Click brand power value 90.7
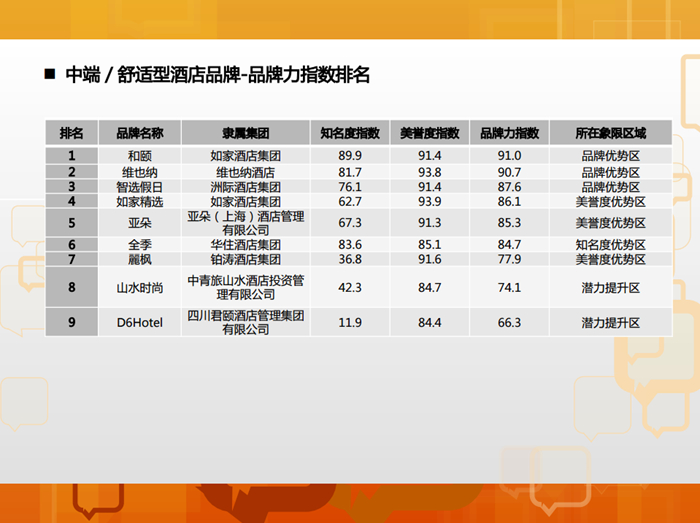This screenshot has height=523, width=700. [509, 172]
